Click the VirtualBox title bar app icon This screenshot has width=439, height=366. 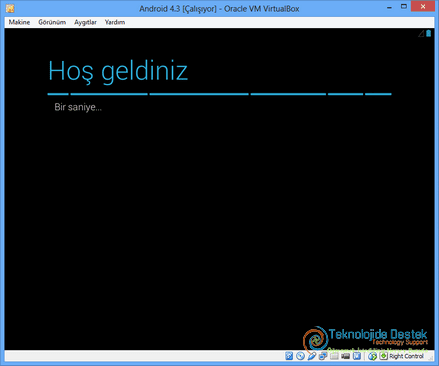[x=10, y=8]
